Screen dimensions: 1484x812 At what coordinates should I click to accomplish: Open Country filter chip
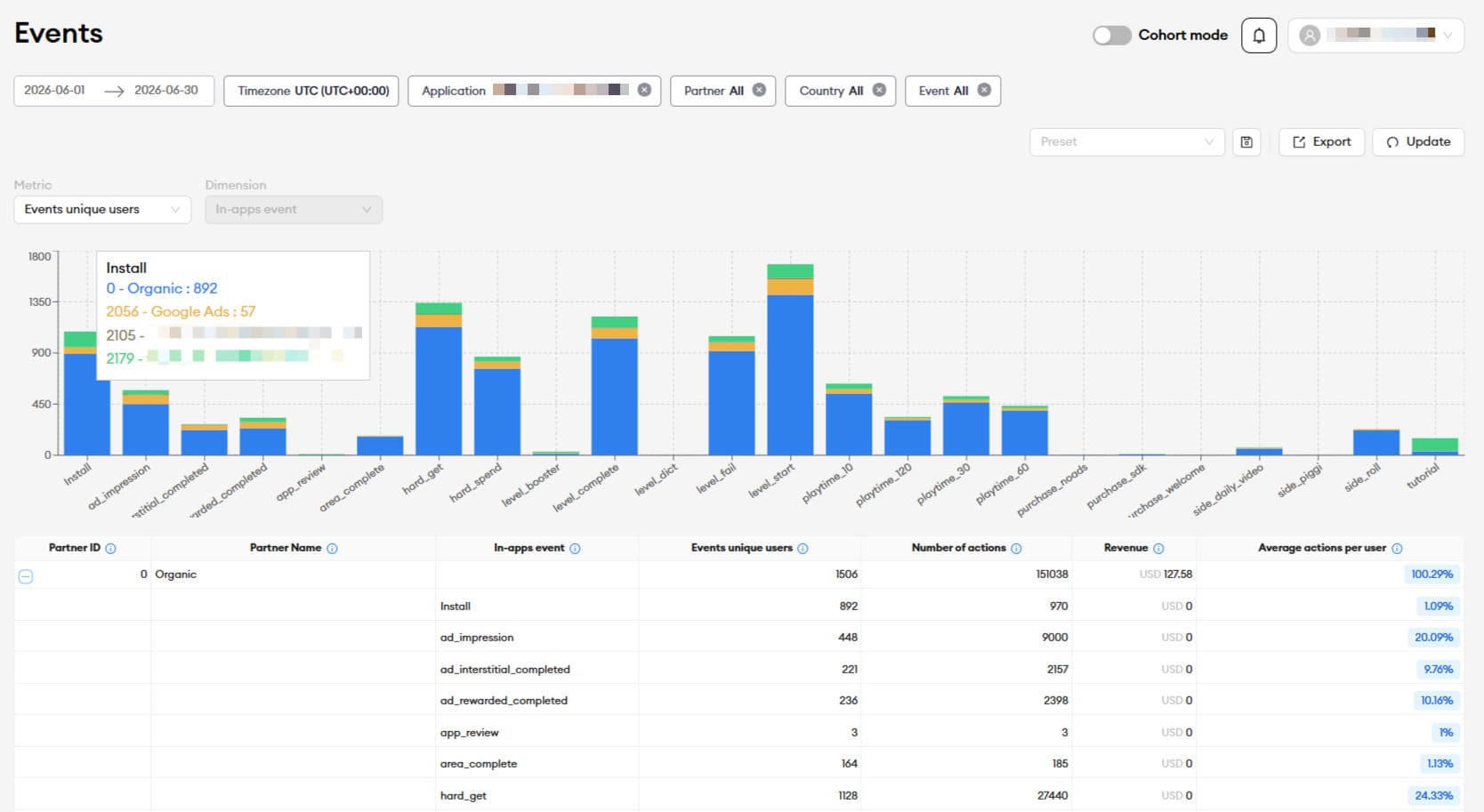point(840,91)
